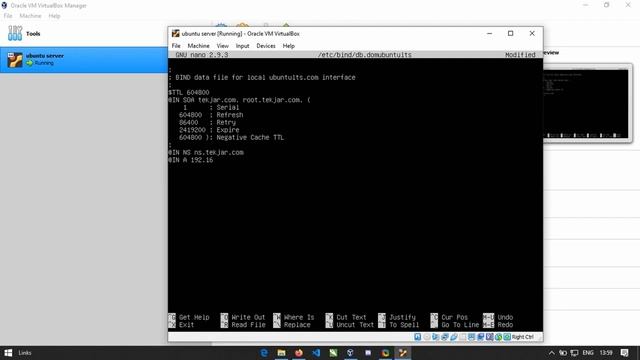Open the Chrome icon on taskbar
Image resolution: width=640 pixels, height=360 pixels.
[x=385, y=353]
